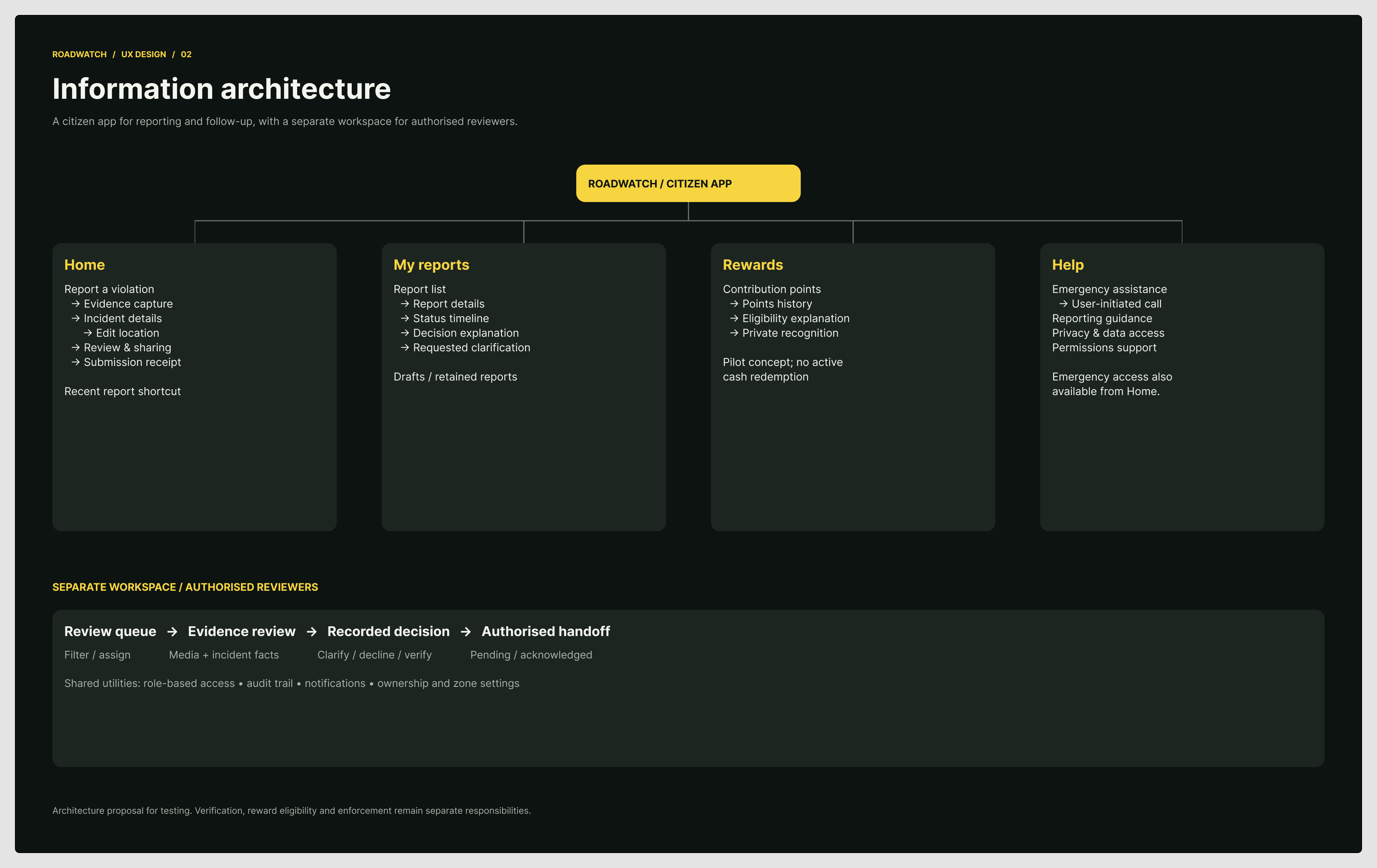Click the Information architecture title
The width and height of the screenshot is (1377, 868).
[x=222, y=89]
